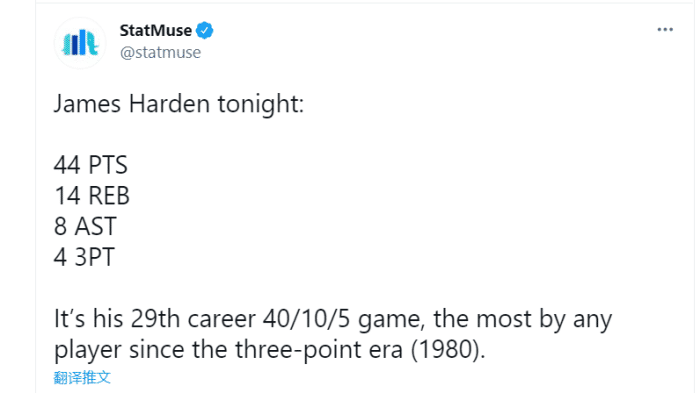
Task: Click the '8 AST' stat line
Action: pos(85,226)
